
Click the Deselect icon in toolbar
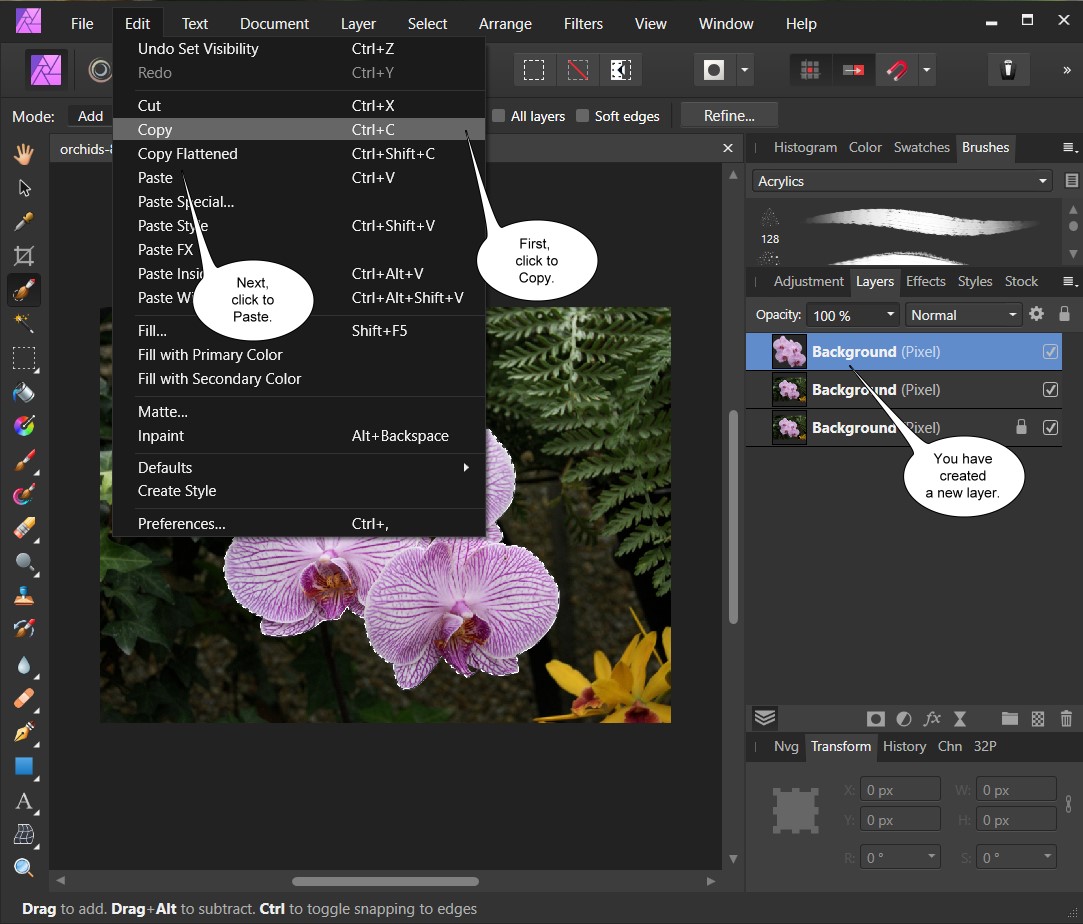(577, 70)
